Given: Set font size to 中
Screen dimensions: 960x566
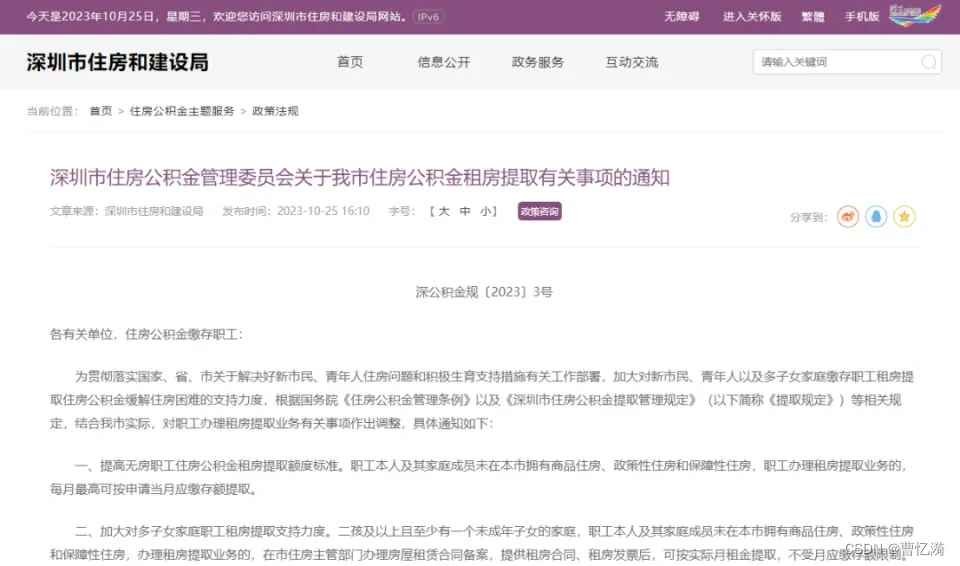Looking at the screenshot, I should 465,211.
